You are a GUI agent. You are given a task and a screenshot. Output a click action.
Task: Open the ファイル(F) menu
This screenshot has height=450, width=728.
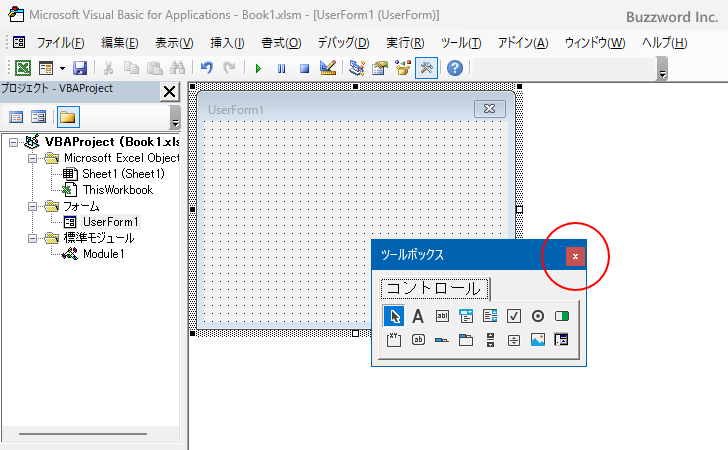[60, 43]
